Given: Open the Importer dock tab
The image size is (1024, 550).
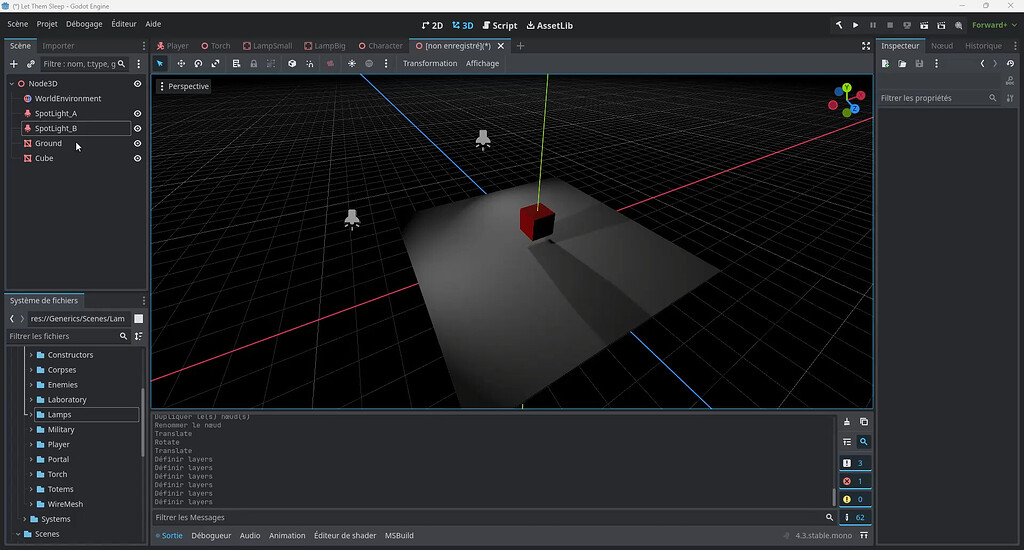Looking at the screenshot, I should coord(58,46).
